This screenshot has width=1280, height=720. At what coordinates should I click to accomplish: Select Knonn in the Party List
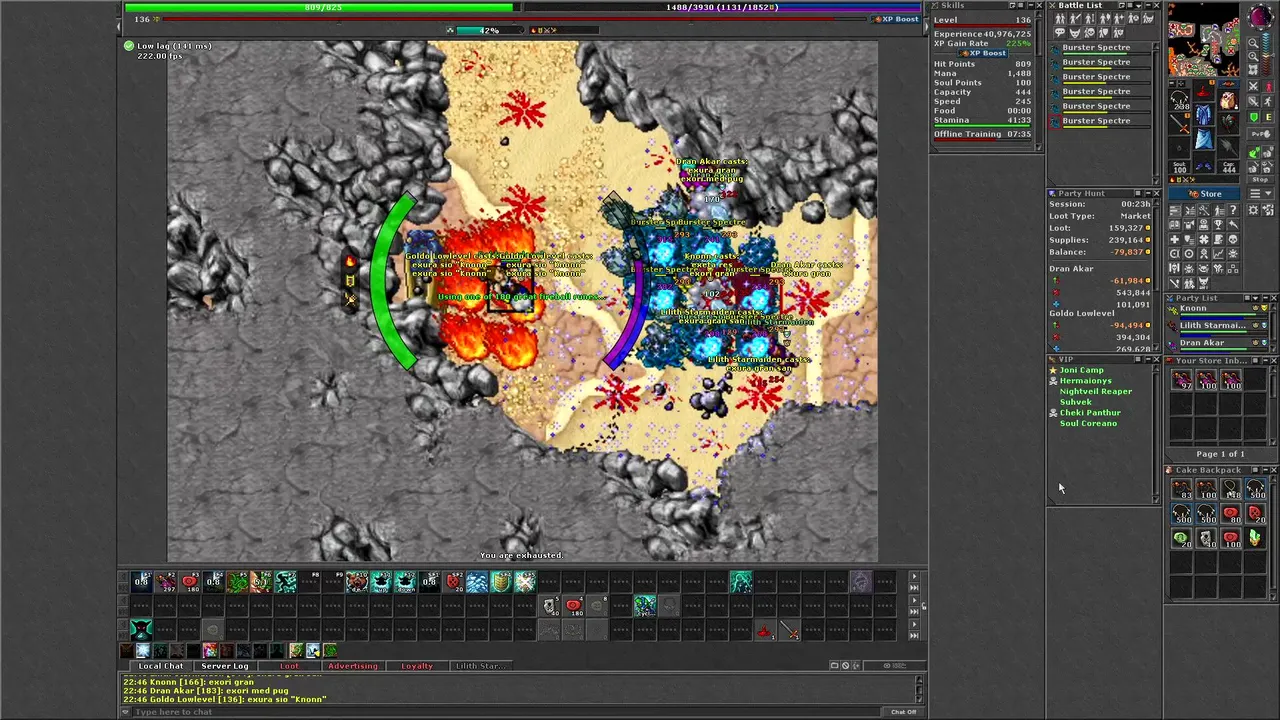click(1217, 309)
